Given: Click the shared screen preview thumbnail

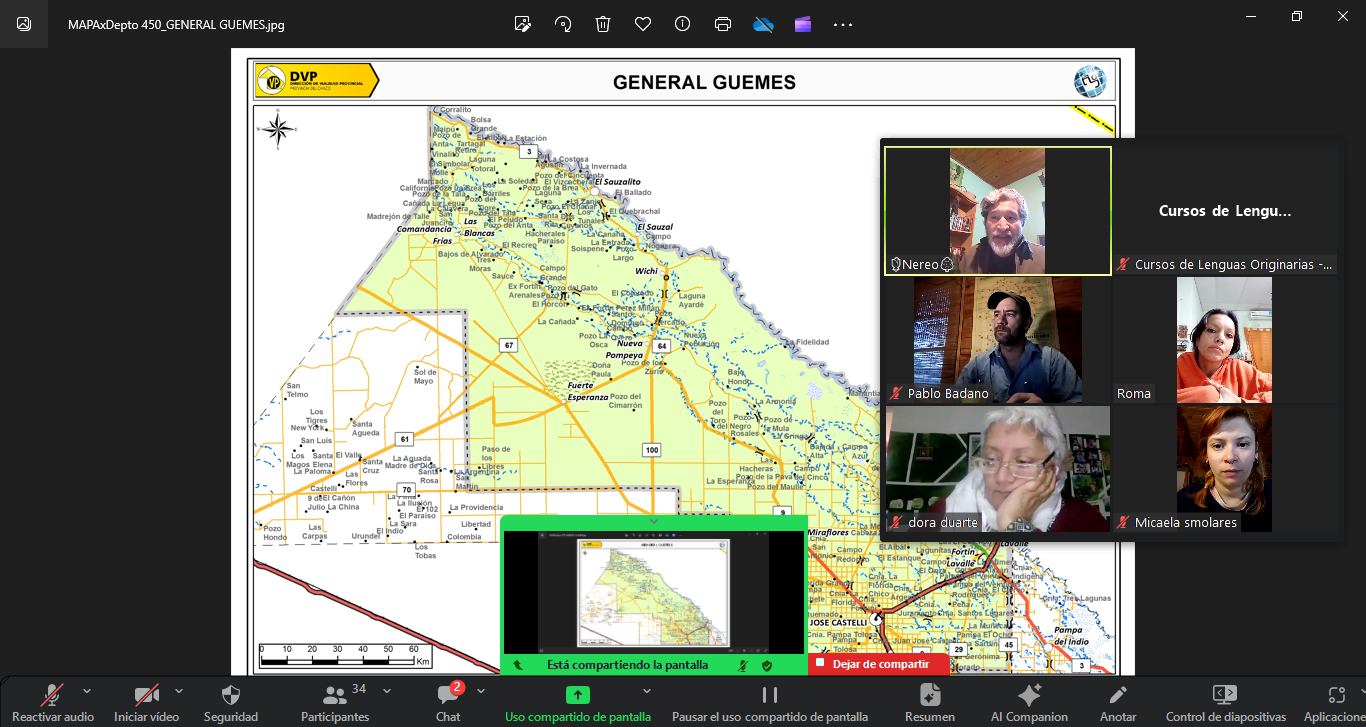Looking at the screenshot, I should [654, 591].
